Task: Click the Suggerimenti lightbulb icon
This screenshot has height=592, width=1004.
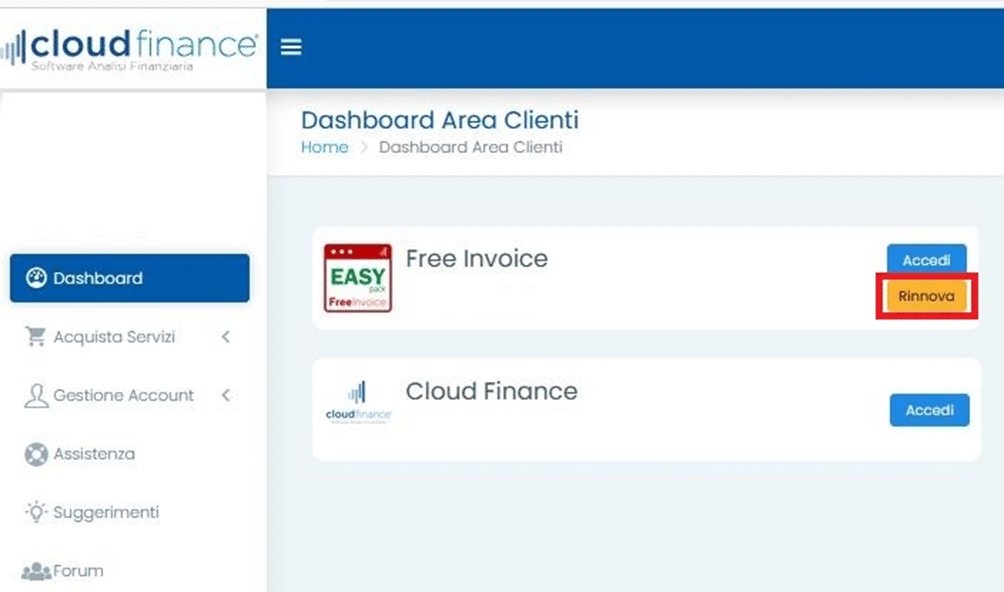Action: pos(36,512)
